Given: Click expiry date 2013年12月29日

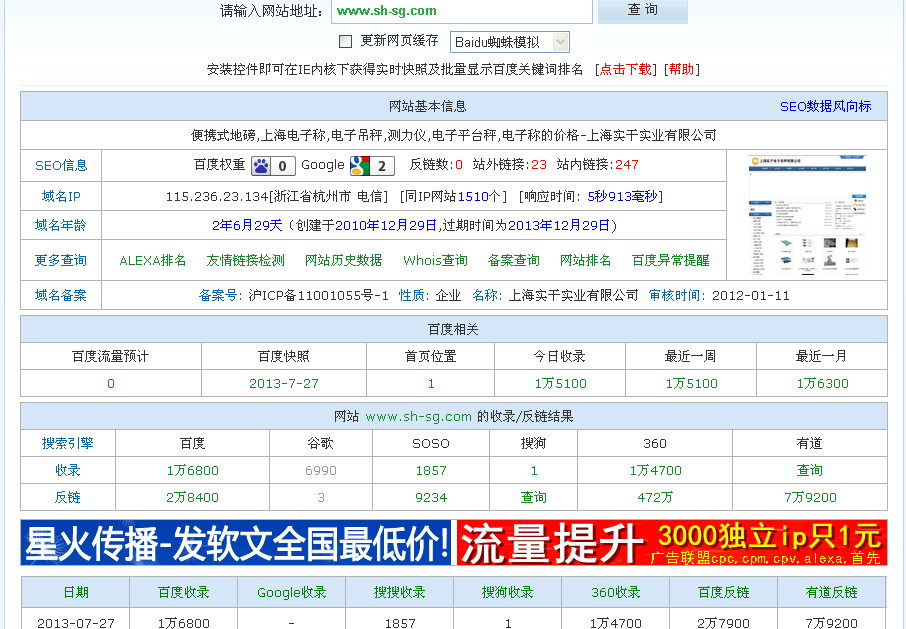Looking at the screenshot, I should point(559,225).
